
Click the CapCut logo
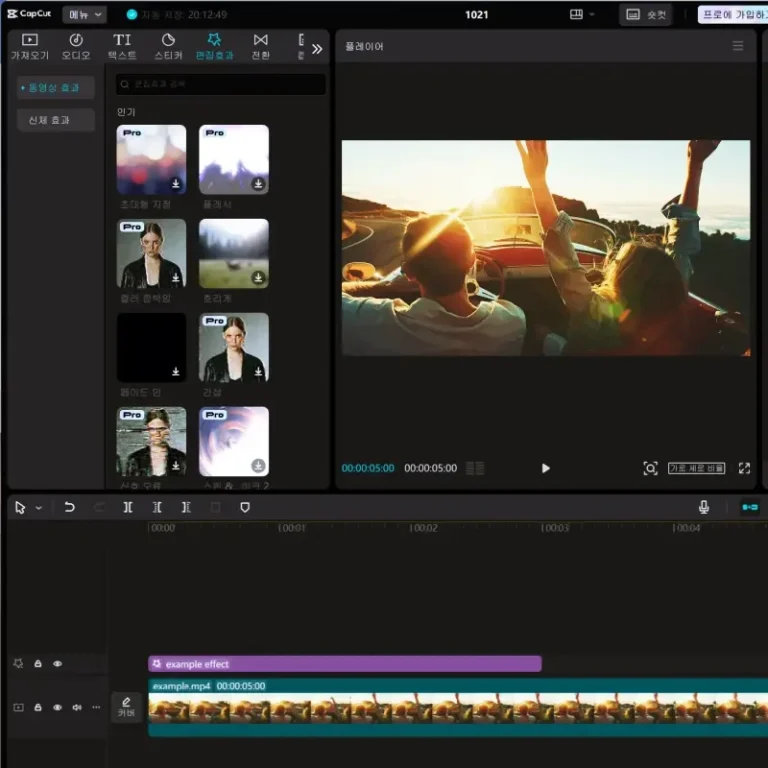[29, 14]
